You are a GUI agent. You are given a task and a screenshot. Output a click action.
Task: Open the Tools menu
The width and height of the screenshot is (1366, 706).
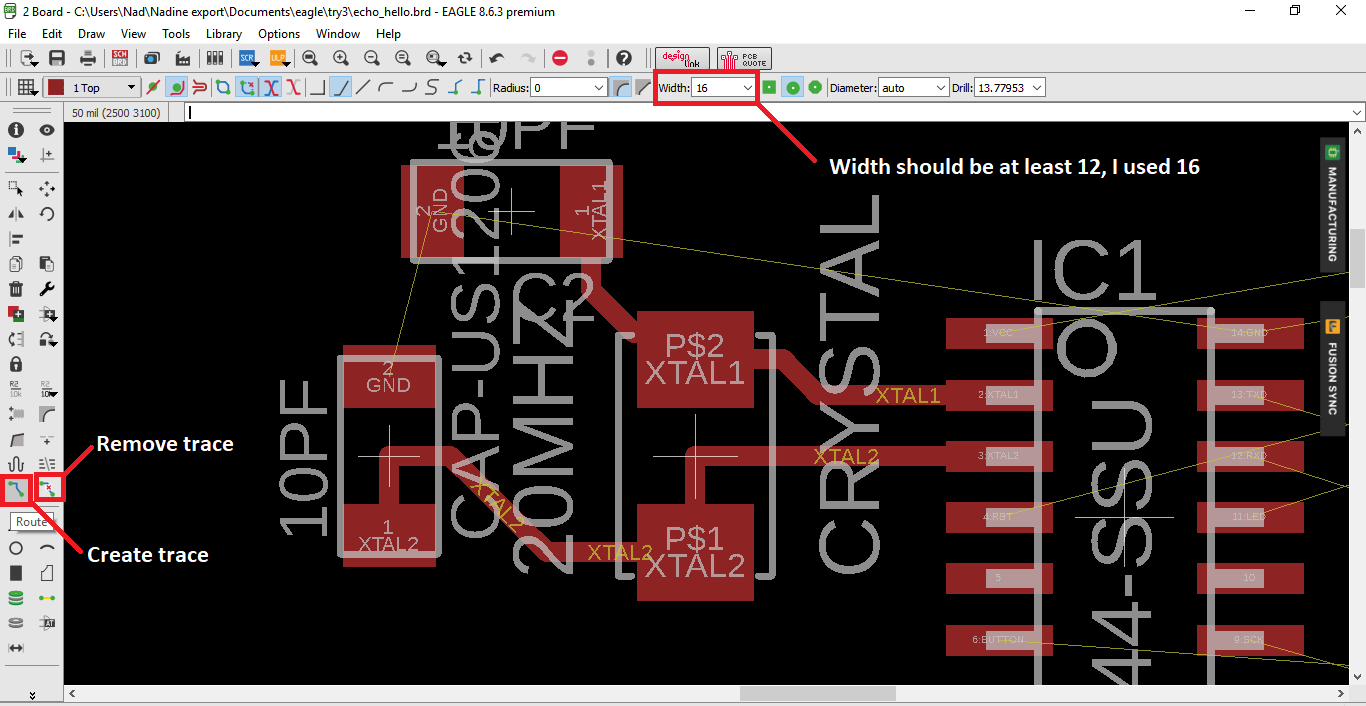point(176,34)
